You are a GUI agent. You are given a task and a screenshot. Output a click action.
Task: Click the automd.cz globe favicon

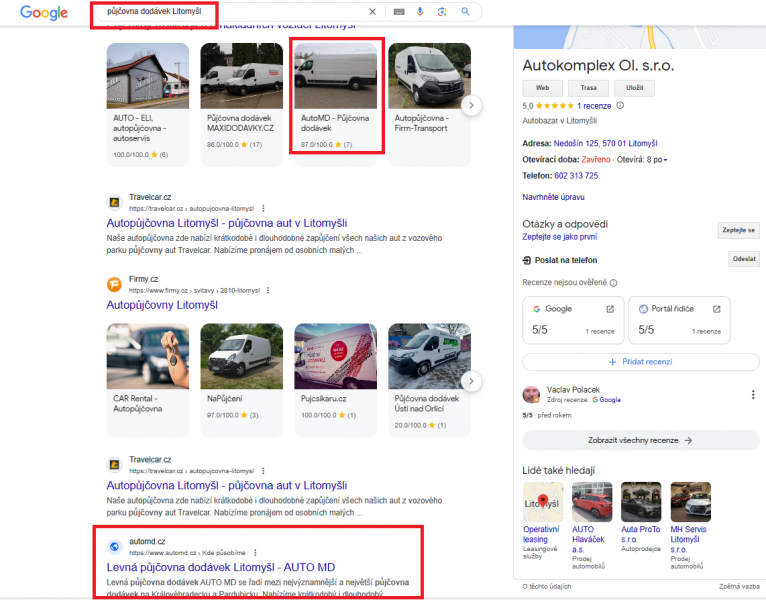(114, 547)
